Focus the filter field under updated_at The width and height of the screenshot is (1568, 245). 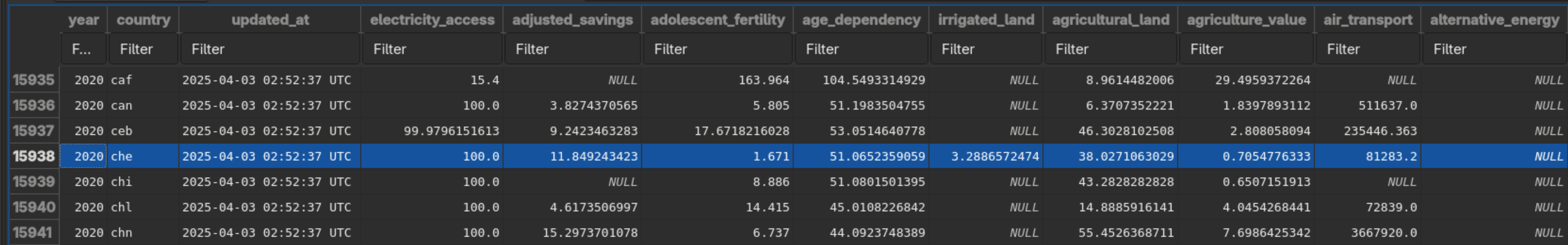click(270, 49)
